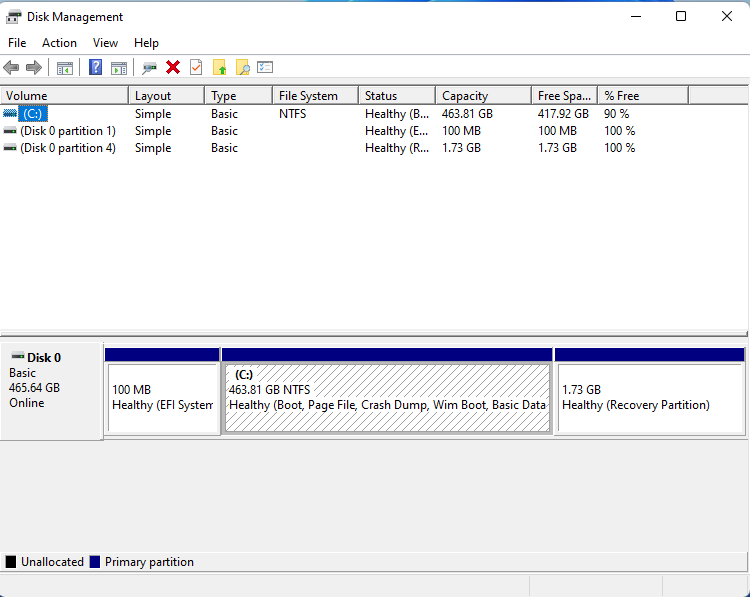Click the 1.73 GB capacity cell in list

coord(461,148)
